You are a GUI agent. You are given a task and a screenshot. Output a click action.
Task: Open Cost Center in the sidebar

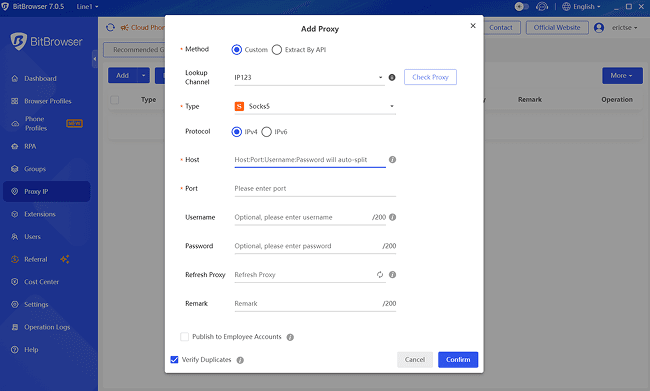[x=46, y=282]
